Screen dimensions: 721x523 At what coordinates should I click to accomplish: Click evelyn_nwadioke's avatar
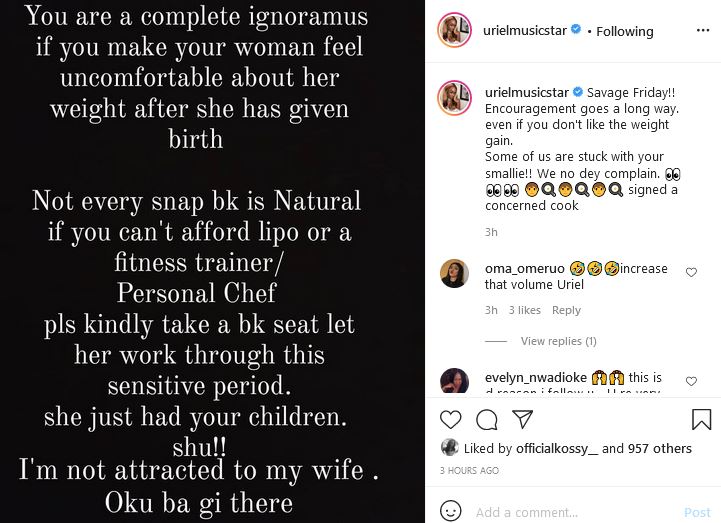pos(454,381)
